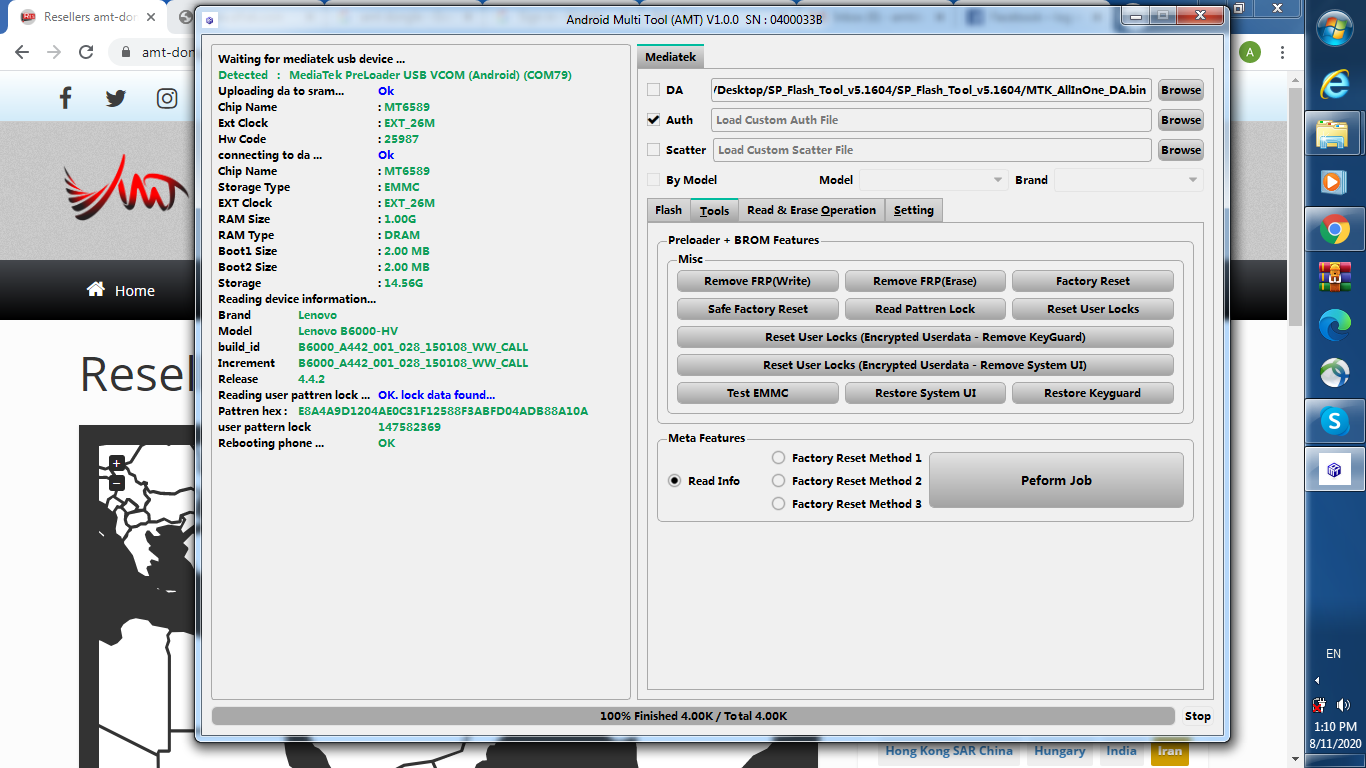Click the AMT window title bar icon
1366x768 pixels.
click(209, 20)
